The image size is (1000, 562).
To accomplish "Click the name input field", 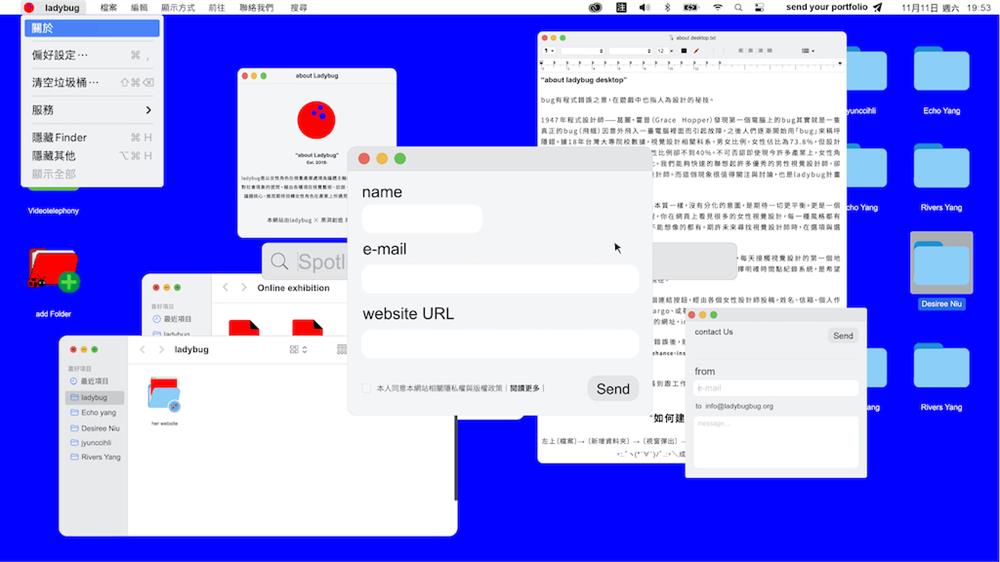I will (422, 218).
